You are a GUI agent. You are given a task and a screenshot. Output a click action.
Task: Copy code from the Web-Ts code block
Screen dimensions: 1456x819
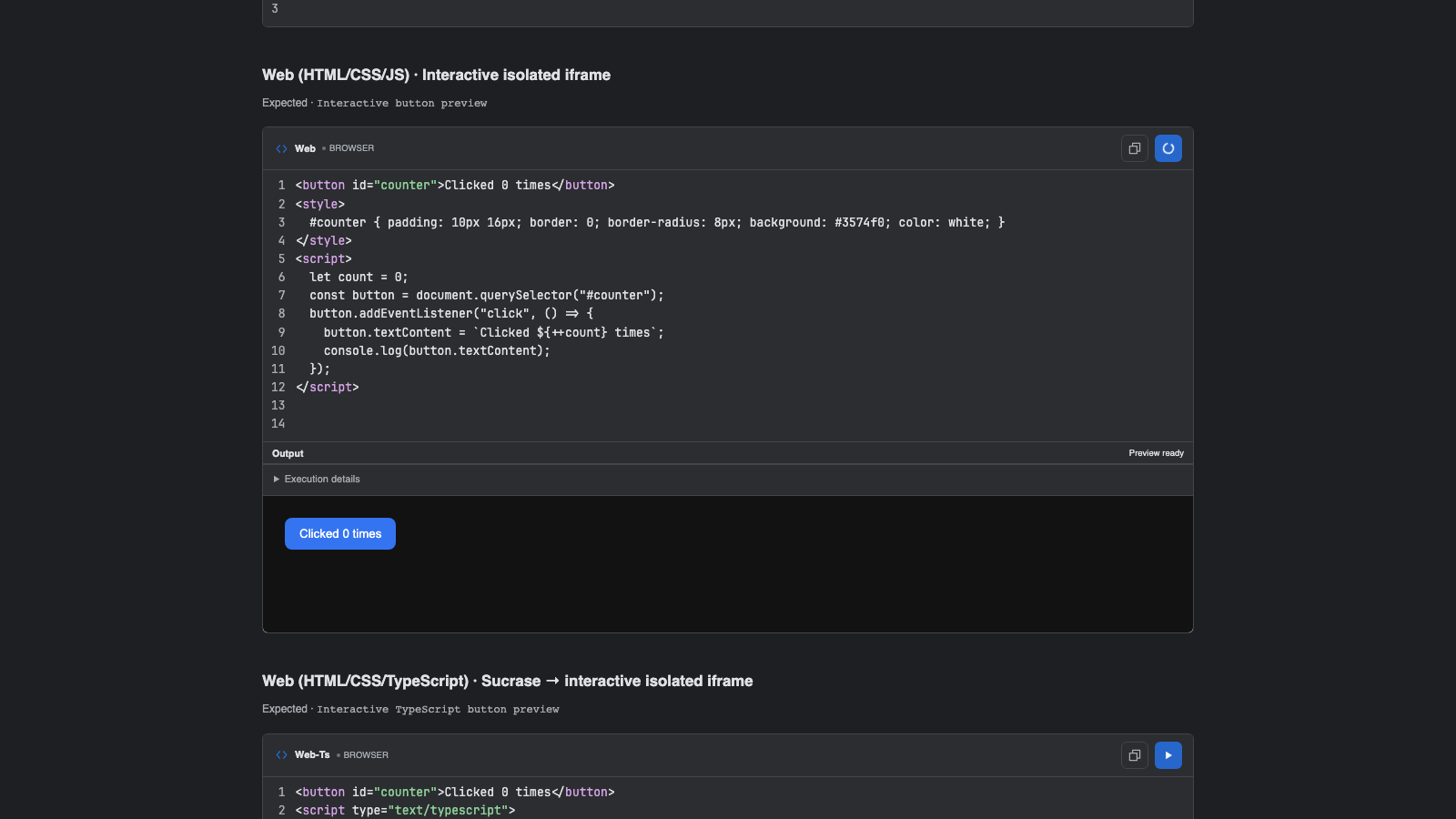(x=1135, y=755)
